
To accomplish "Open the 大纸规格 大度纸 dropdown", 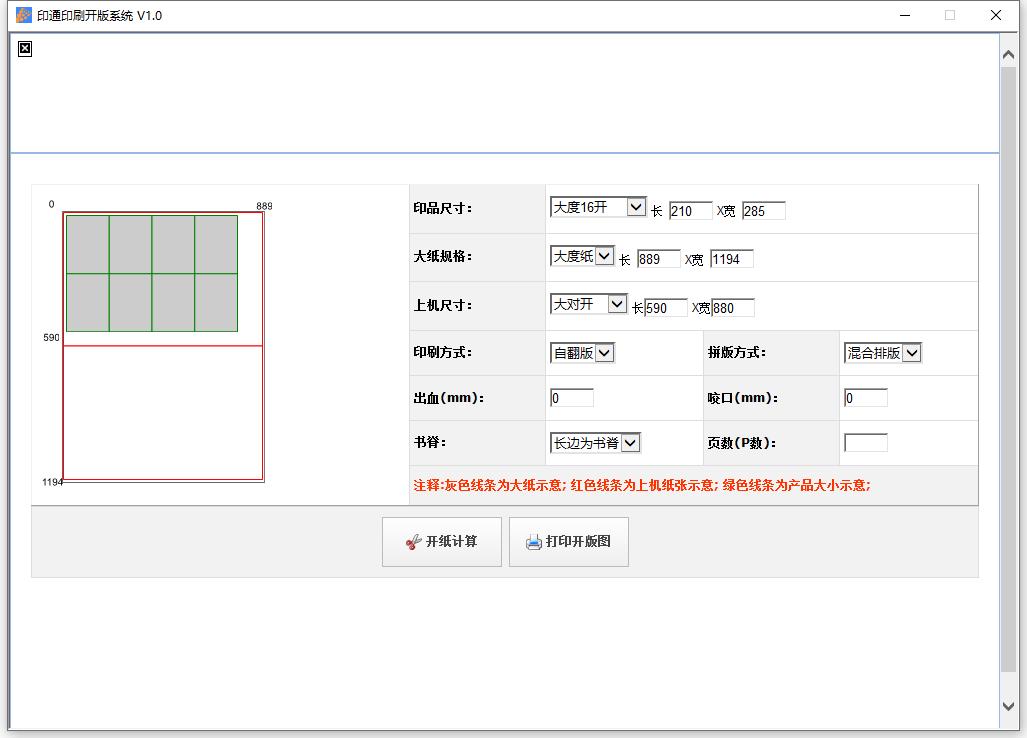I will pyautogui.click(x=582, y=256).
